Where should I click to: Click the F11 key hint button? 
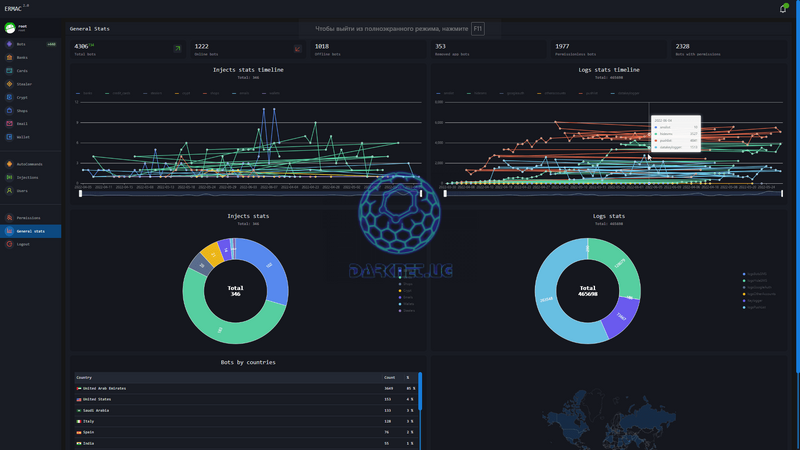coord(478,29)
